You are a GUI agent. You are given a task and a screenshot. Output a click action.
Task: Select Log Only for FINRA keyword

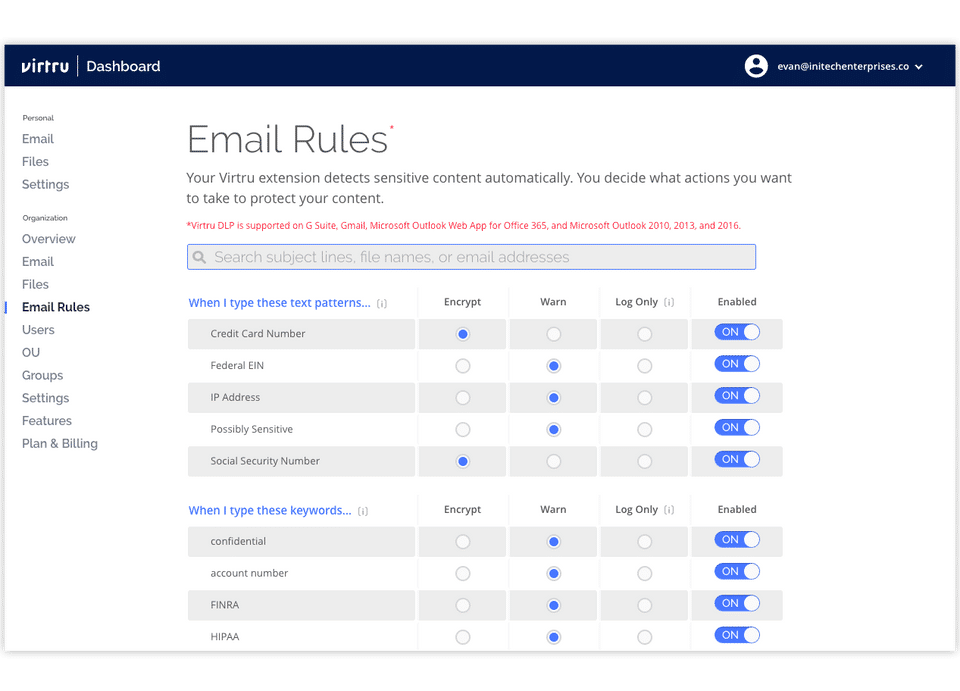point(644,605)
